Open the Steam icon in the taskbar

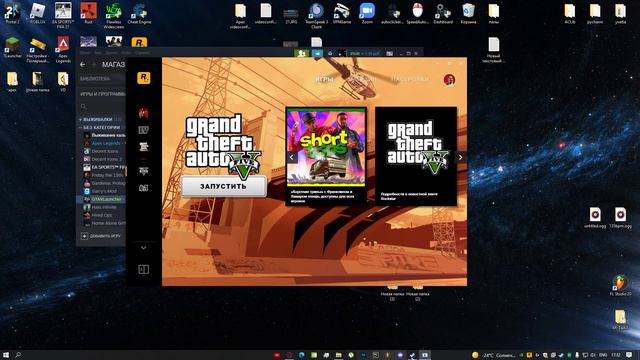(412, 355)
